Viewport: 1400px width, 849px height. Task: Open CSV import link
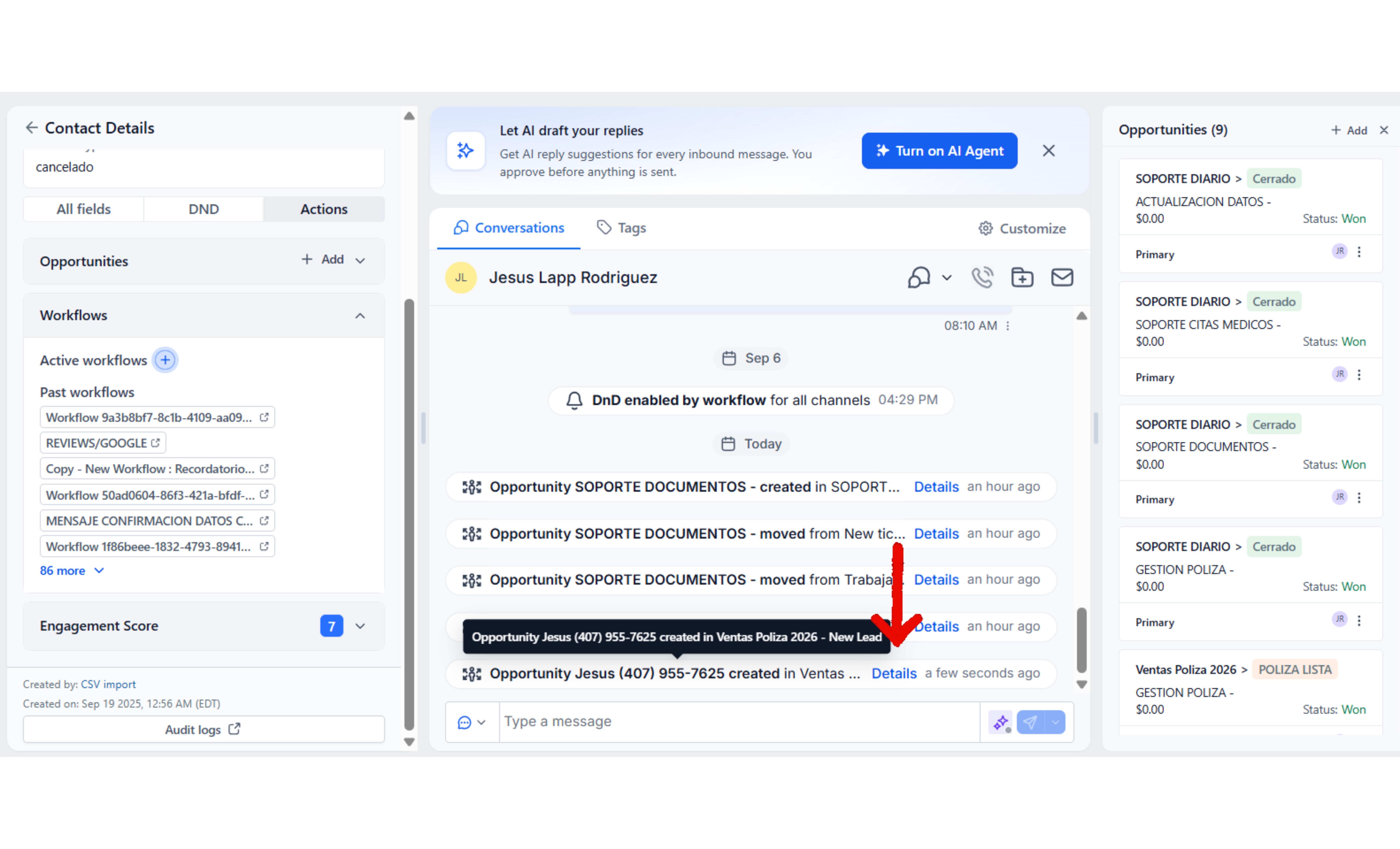coord(108,684)
